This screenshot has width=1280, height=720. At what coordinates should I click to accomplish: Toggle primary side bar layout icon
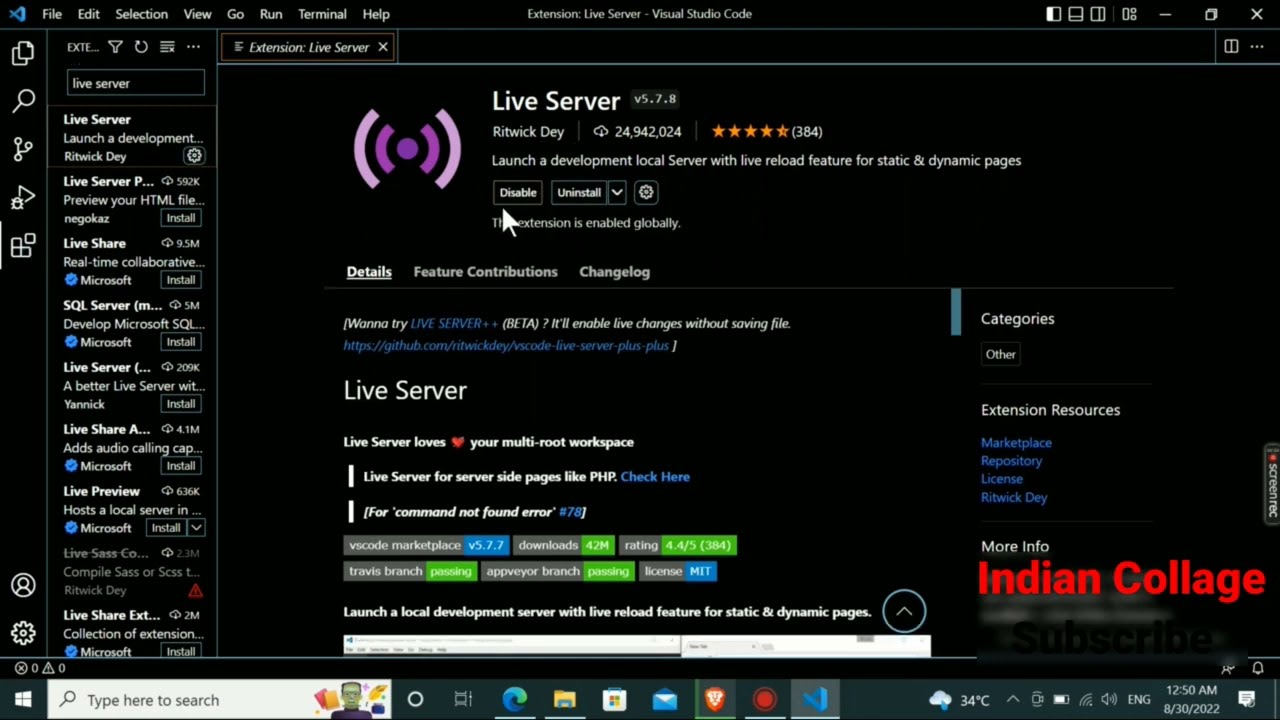click(x=1054, y=14)
